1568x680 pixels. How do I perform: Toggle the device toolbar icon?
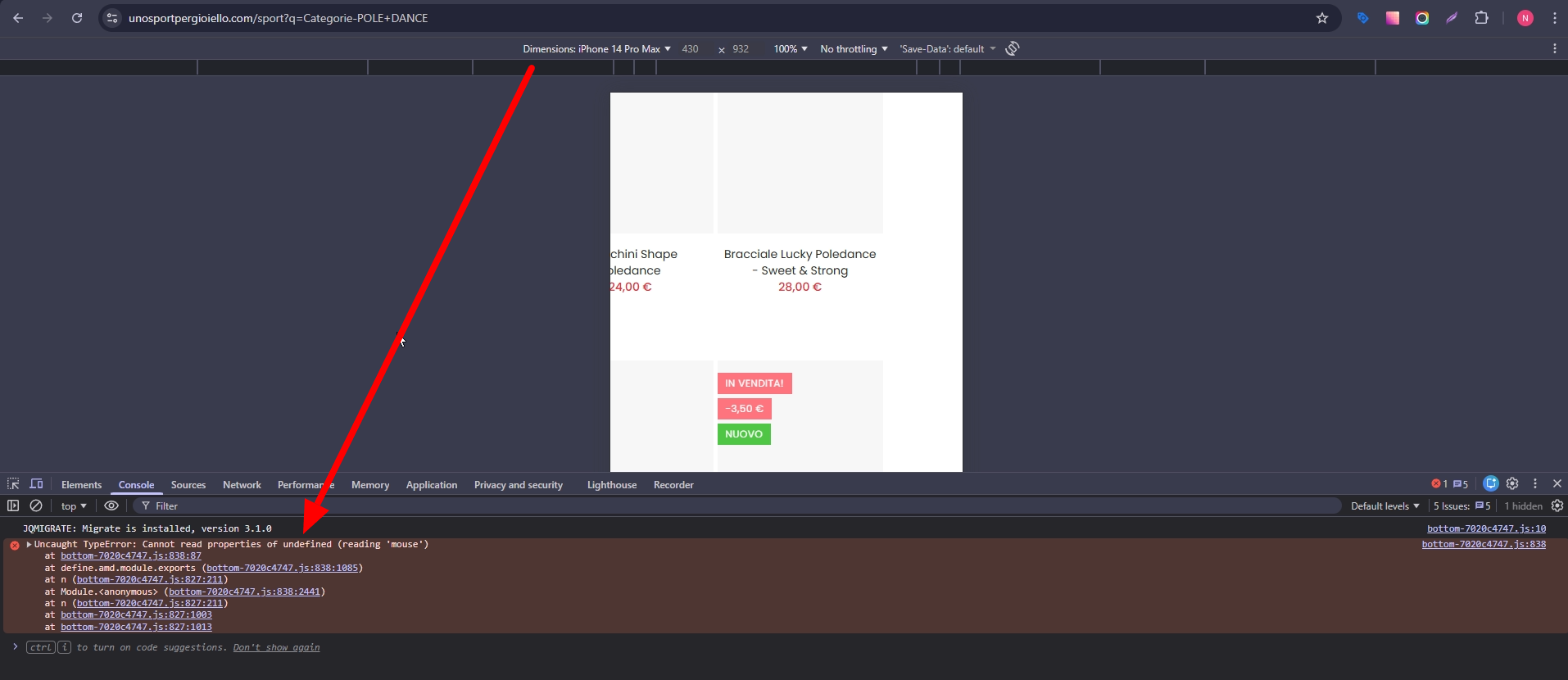click(x=36, y=484)
